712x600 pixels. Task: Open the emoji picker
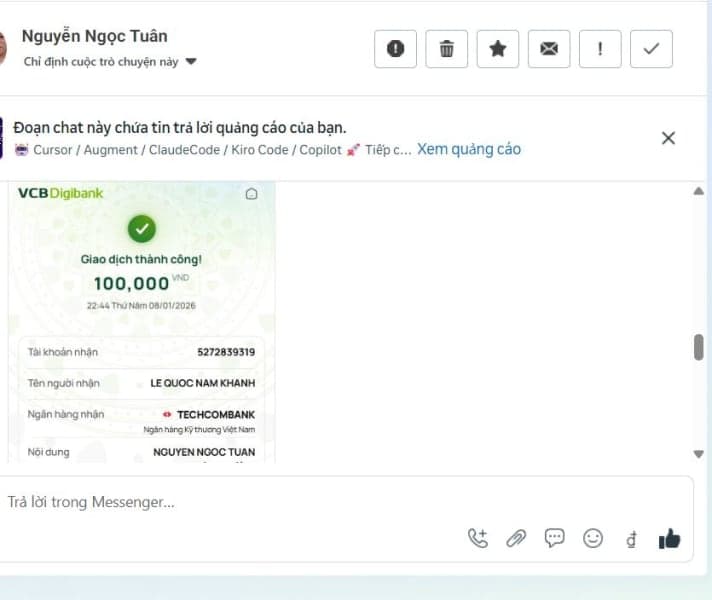[593, 538]
